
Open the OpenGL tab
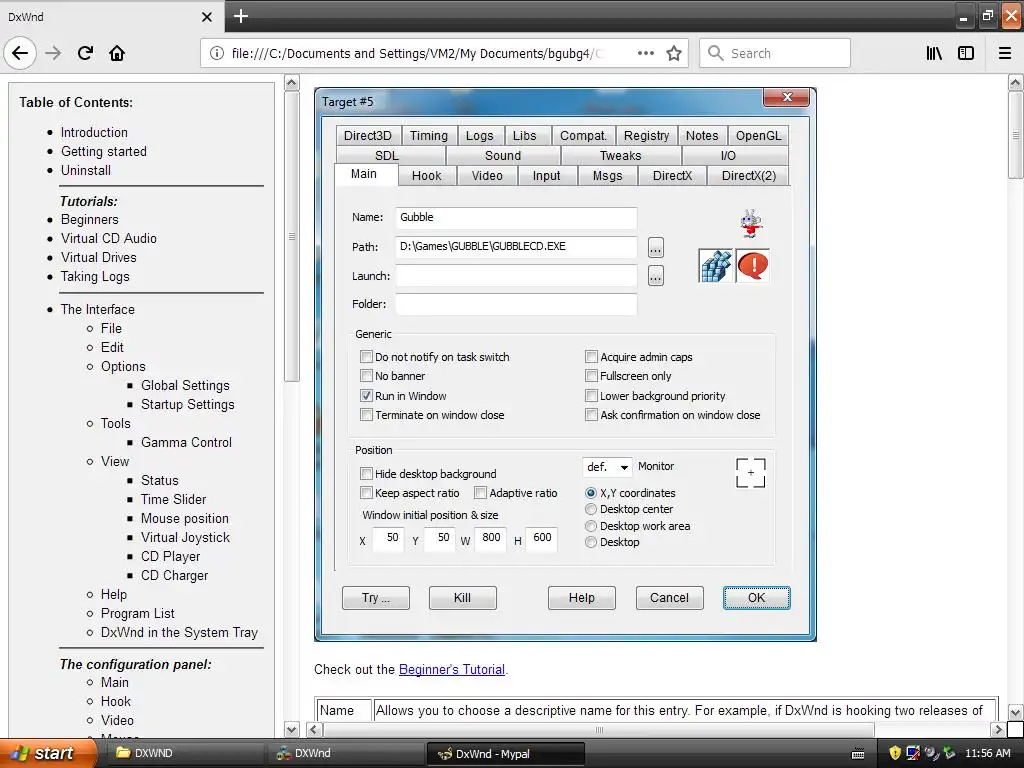click(x=758, y=136)
